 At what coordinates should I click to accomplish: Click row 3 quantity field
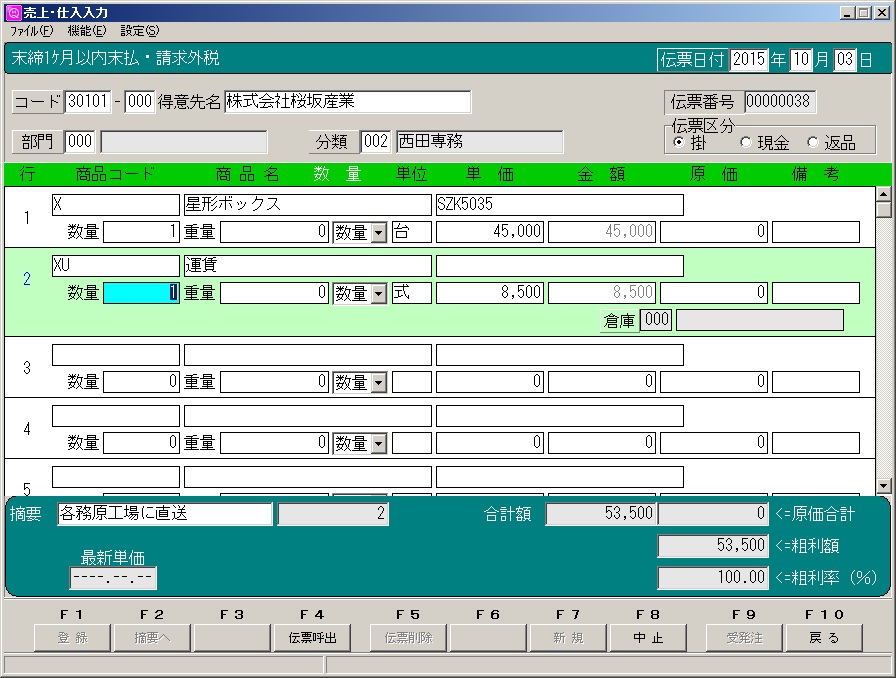coord(141,382)
